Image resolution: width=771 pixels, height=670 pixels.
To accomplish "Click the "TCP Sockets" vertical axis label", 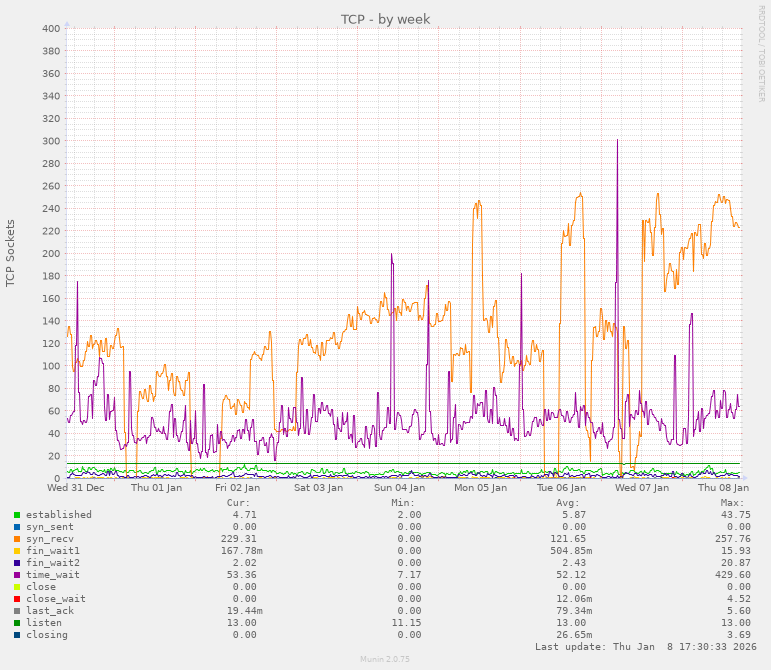I will pos(11,253).
